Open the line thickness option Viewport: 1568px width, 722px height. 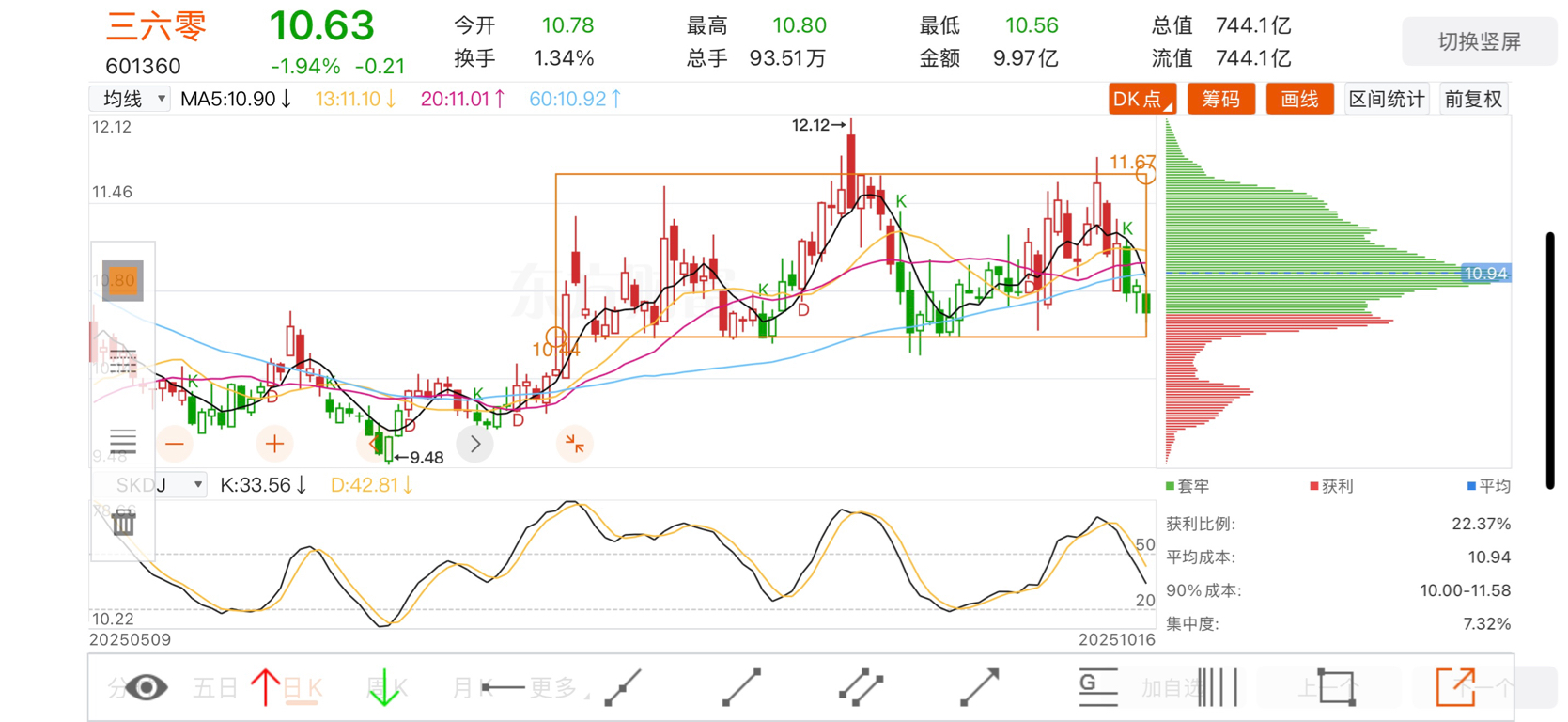point(122,441)
